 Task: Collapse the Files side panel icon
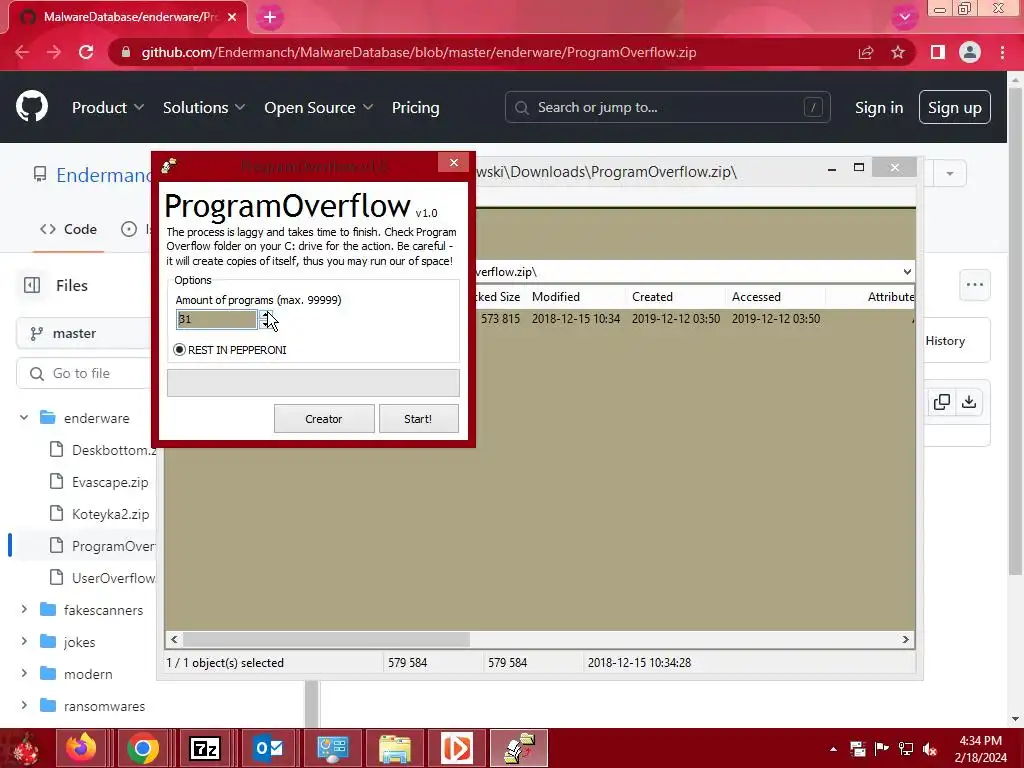32,285
